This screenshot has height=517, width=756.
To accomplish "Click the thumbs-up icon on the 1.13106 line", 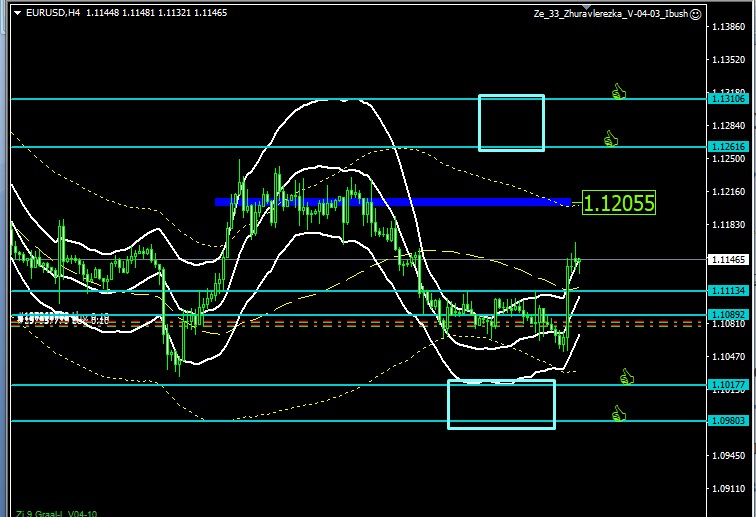I will [619, 92].
